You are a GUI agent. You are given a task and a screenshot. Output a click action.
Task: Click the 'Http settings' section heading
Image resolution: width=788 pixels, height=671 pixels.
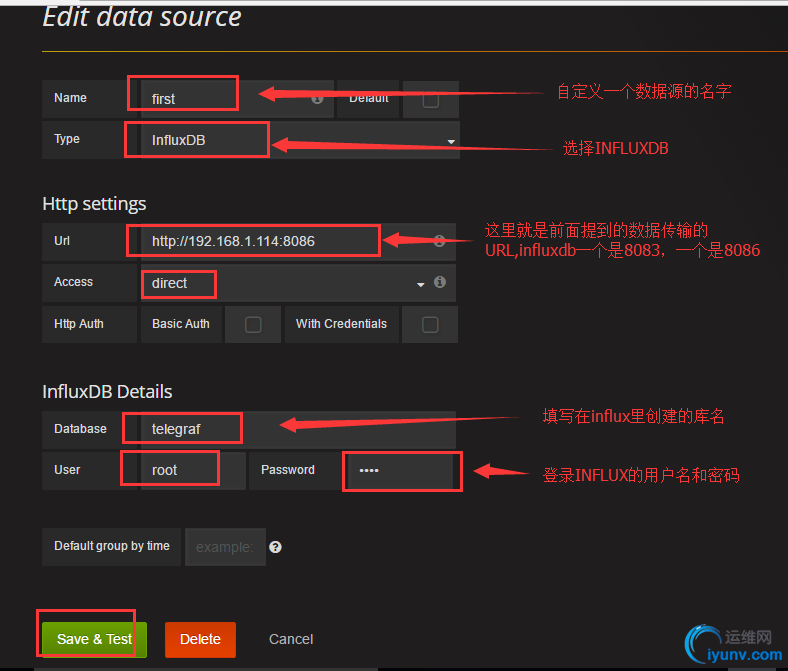(94, 204)
